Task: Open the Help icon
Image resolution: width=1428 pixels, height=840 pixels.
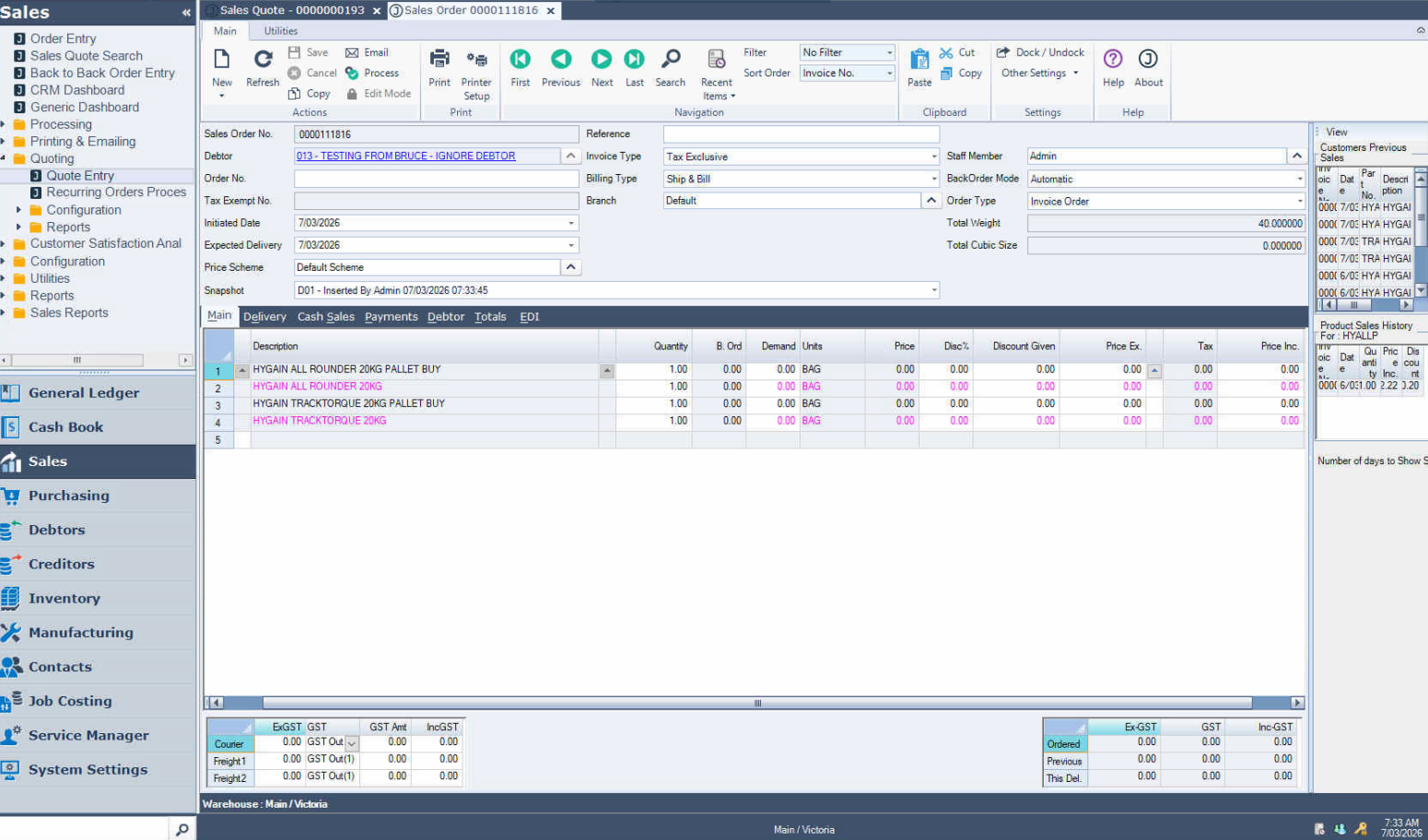Action: pyautogui.click(x=1113, y=61)
